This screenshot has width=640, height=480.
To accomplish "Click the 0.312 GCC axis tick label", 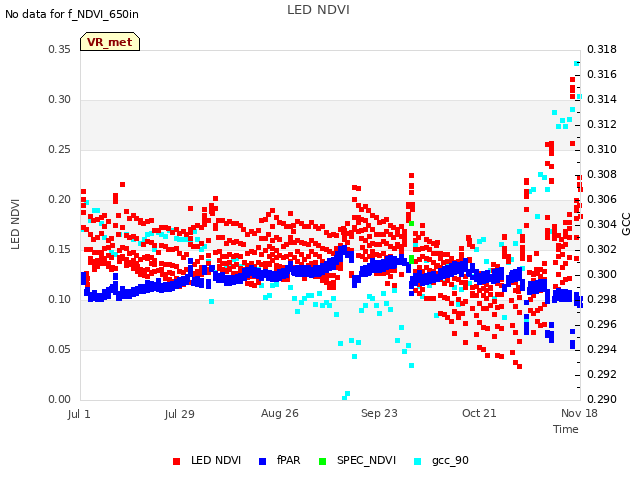I will point(602,124).
